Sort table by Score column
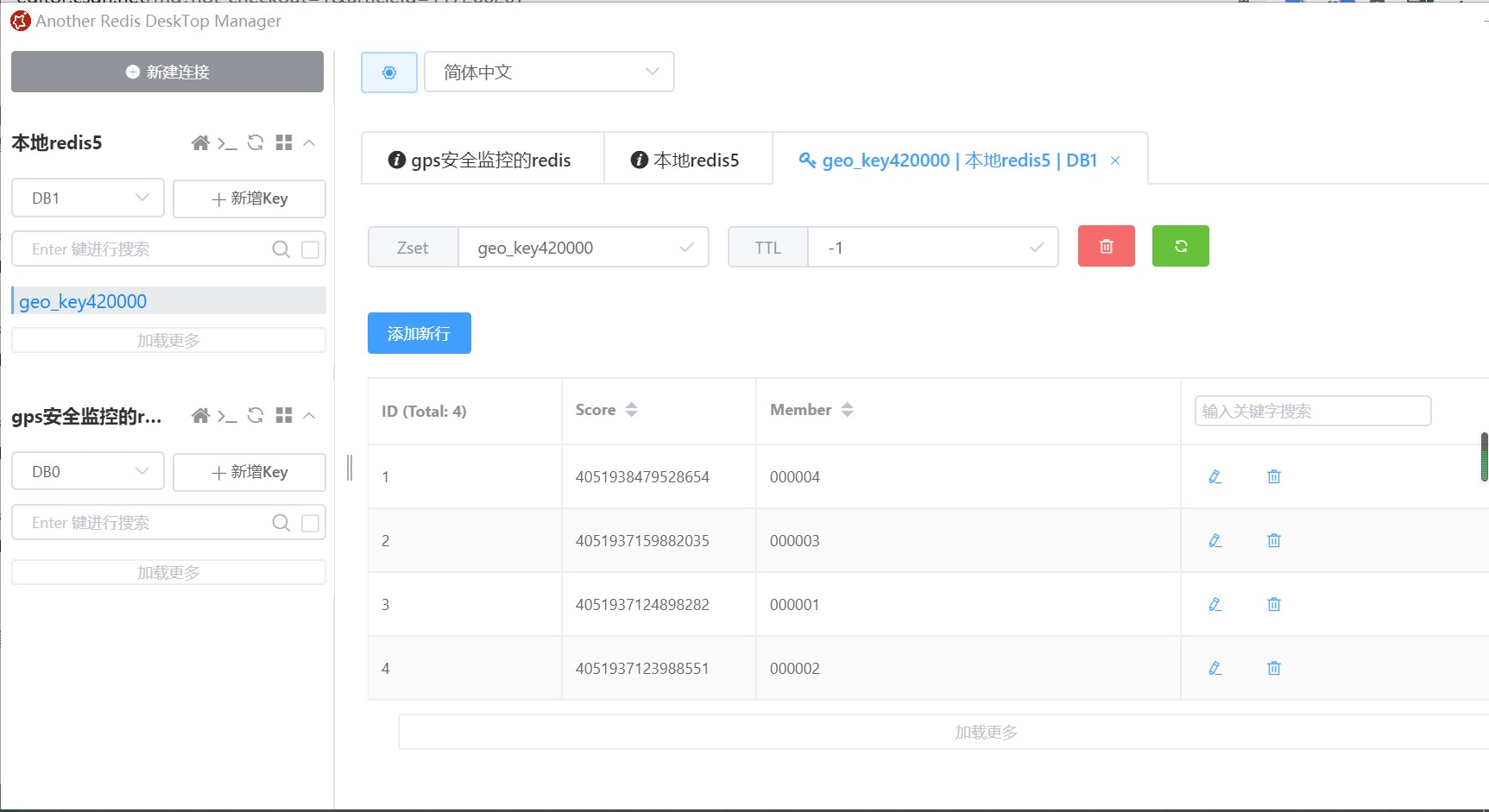1489x812 pixels. coord(632,410)
